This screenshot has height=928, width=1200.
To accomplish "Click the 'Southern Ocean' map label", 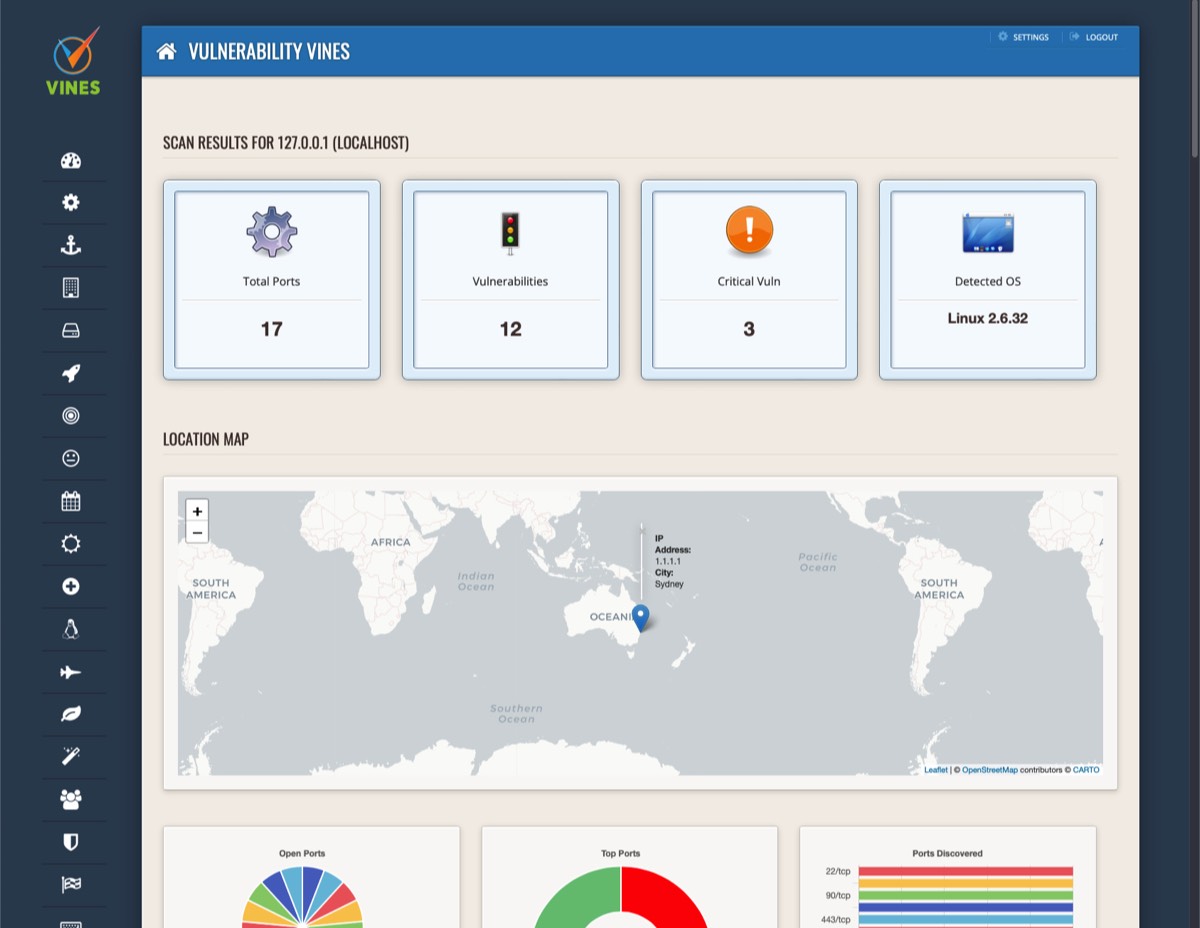I will coord(516,713).
